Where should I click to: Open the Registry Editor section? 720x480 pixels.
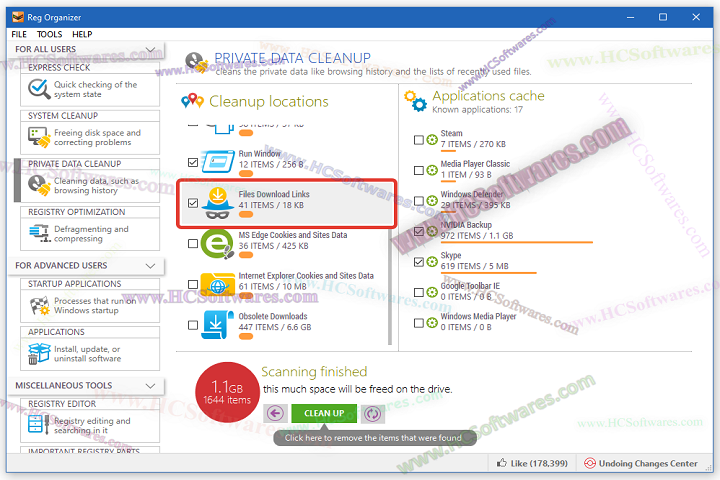tap(90, 420)
